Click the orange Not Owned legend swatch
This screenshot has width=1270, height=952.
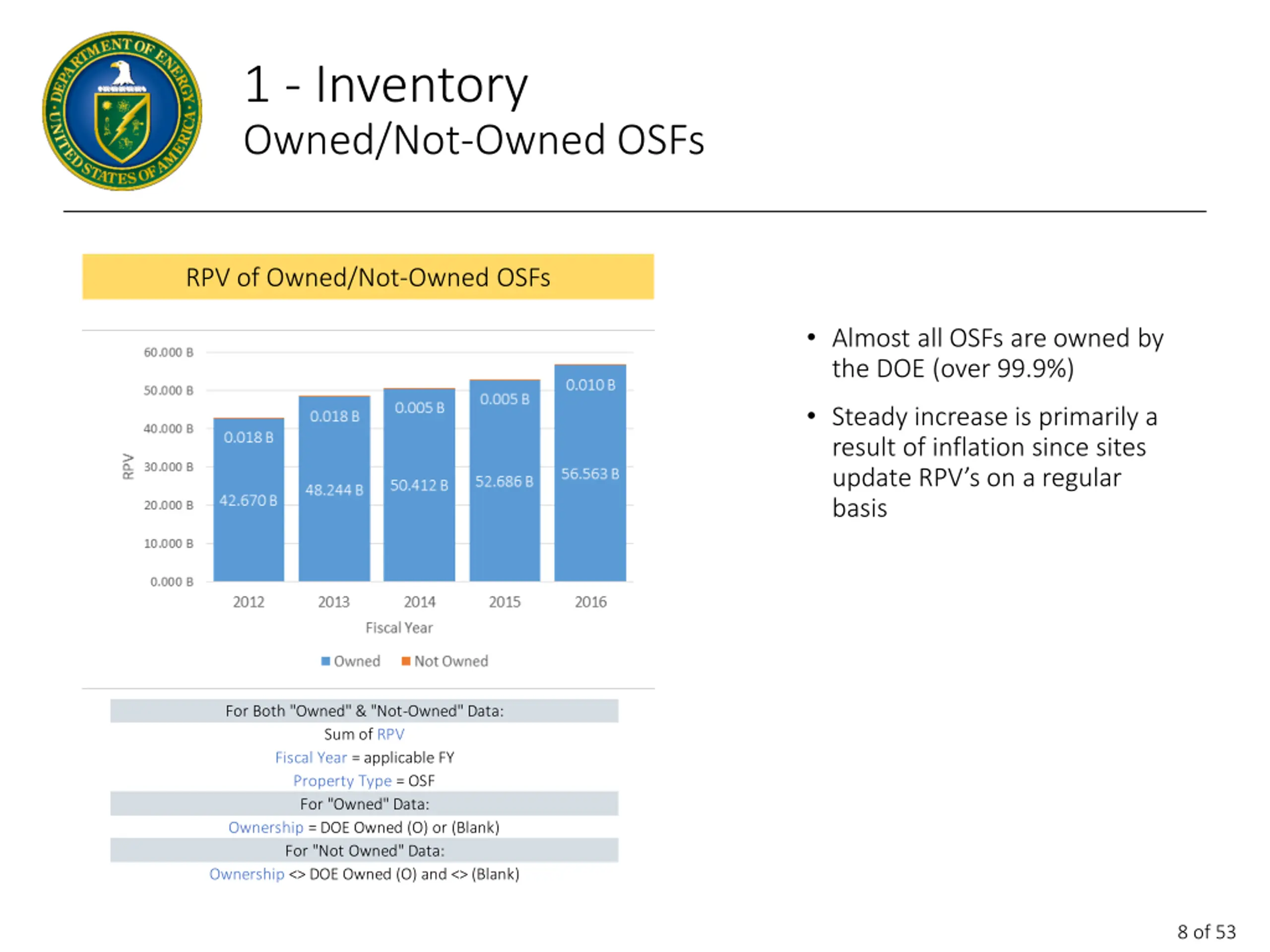[406, 661]
